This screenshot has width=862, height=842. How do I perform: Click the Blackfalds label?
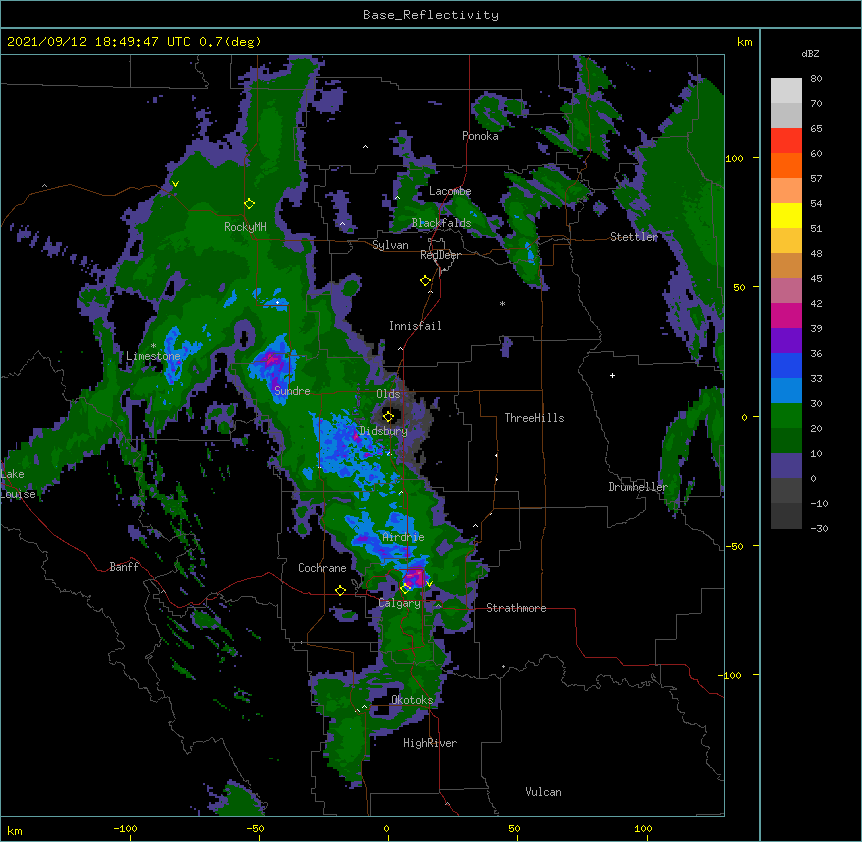[x=441, y=223]
